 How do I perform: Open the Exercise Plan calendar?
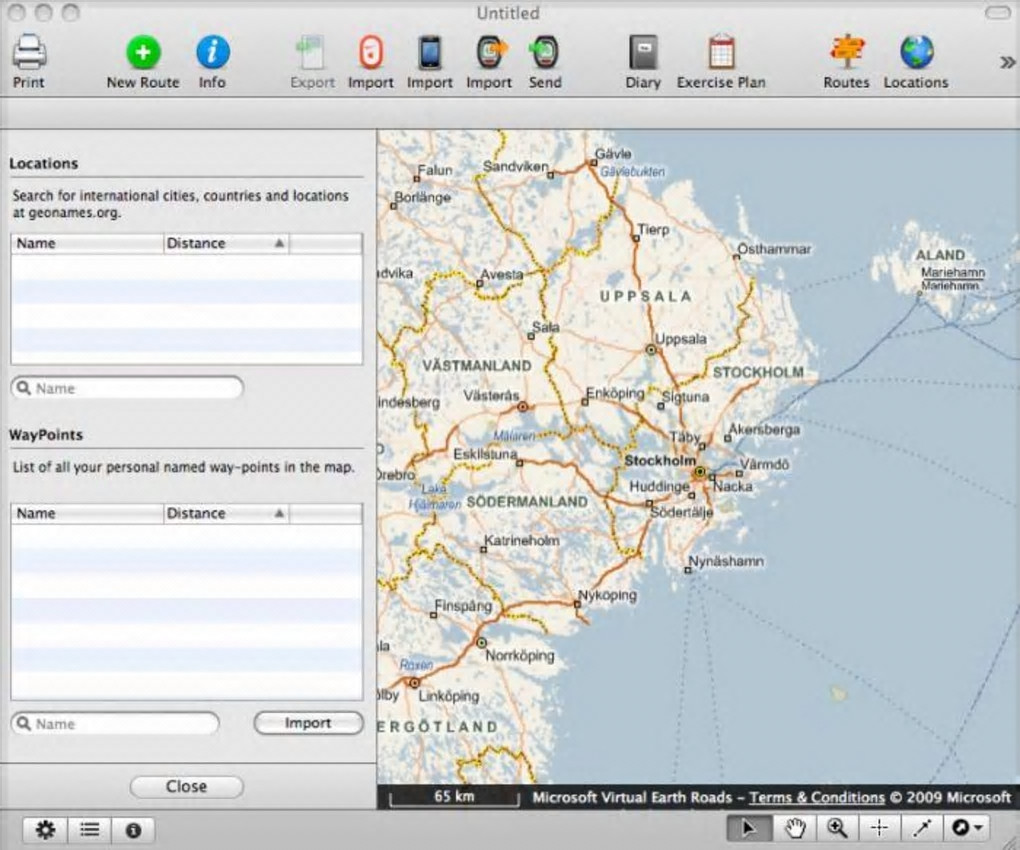[x=721, y=52]
